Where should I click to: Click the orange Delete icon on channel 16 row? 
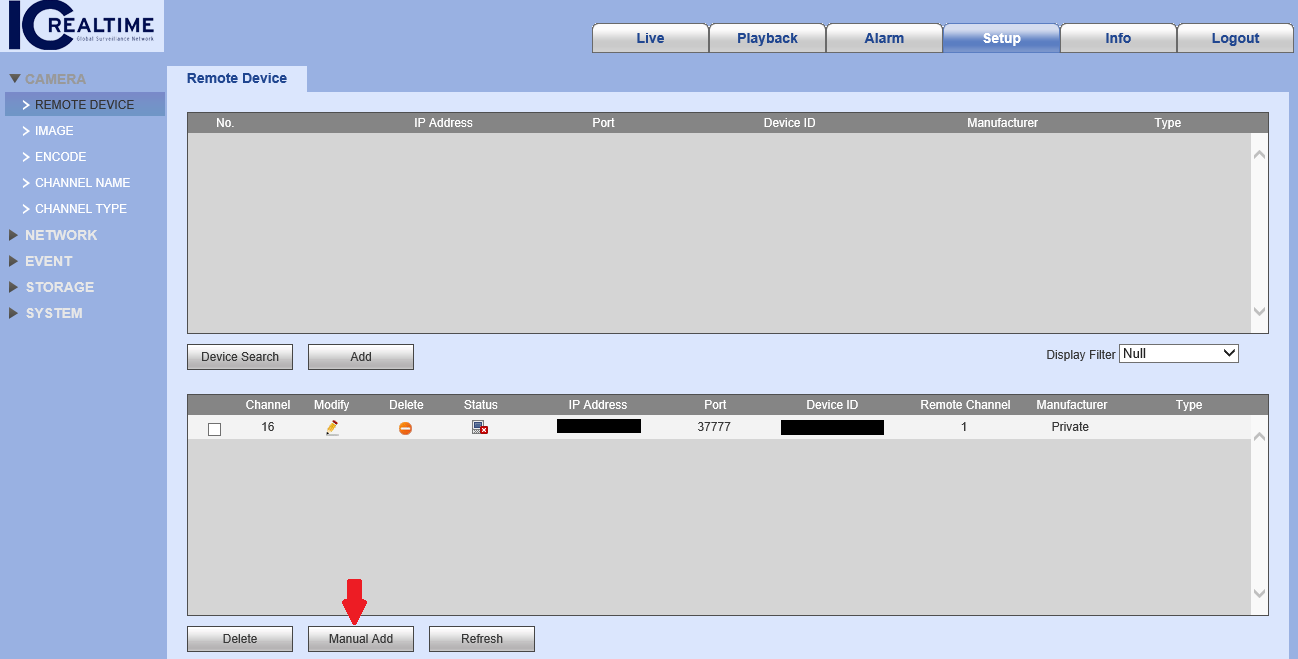(x=406, y=426)
